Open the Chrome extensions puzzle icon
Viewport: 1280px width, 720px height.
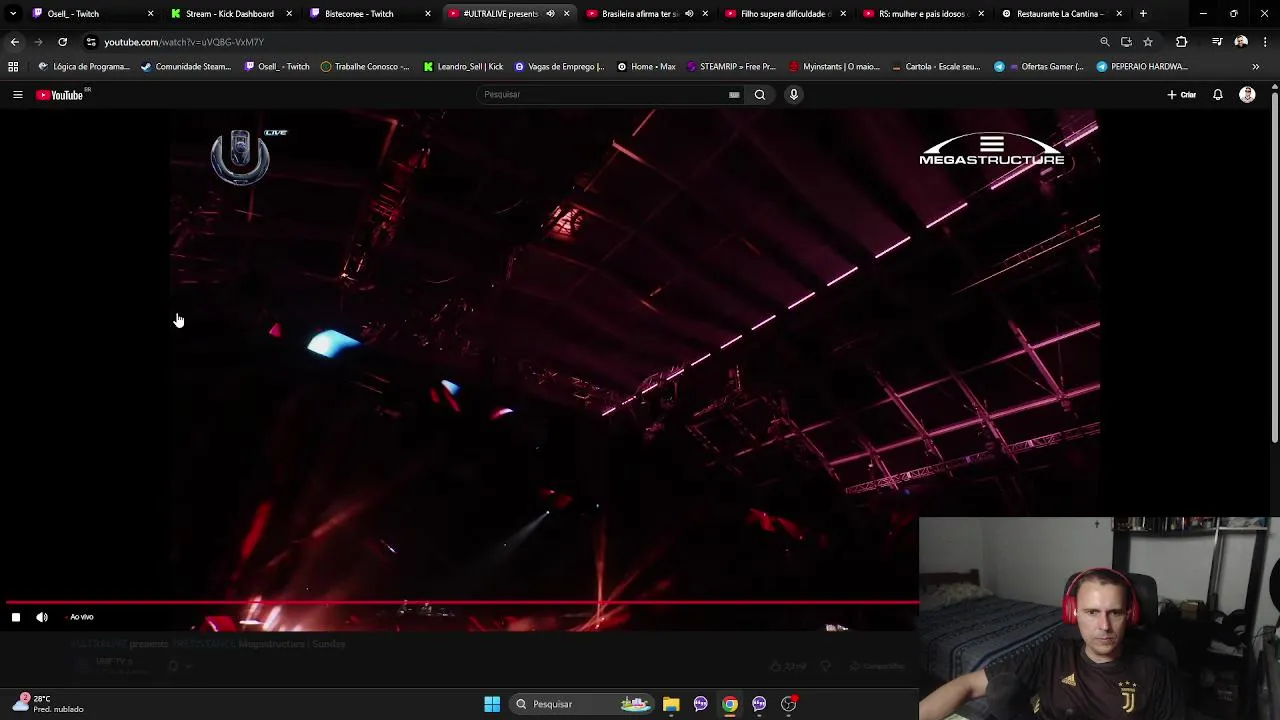pos(1182,42)
